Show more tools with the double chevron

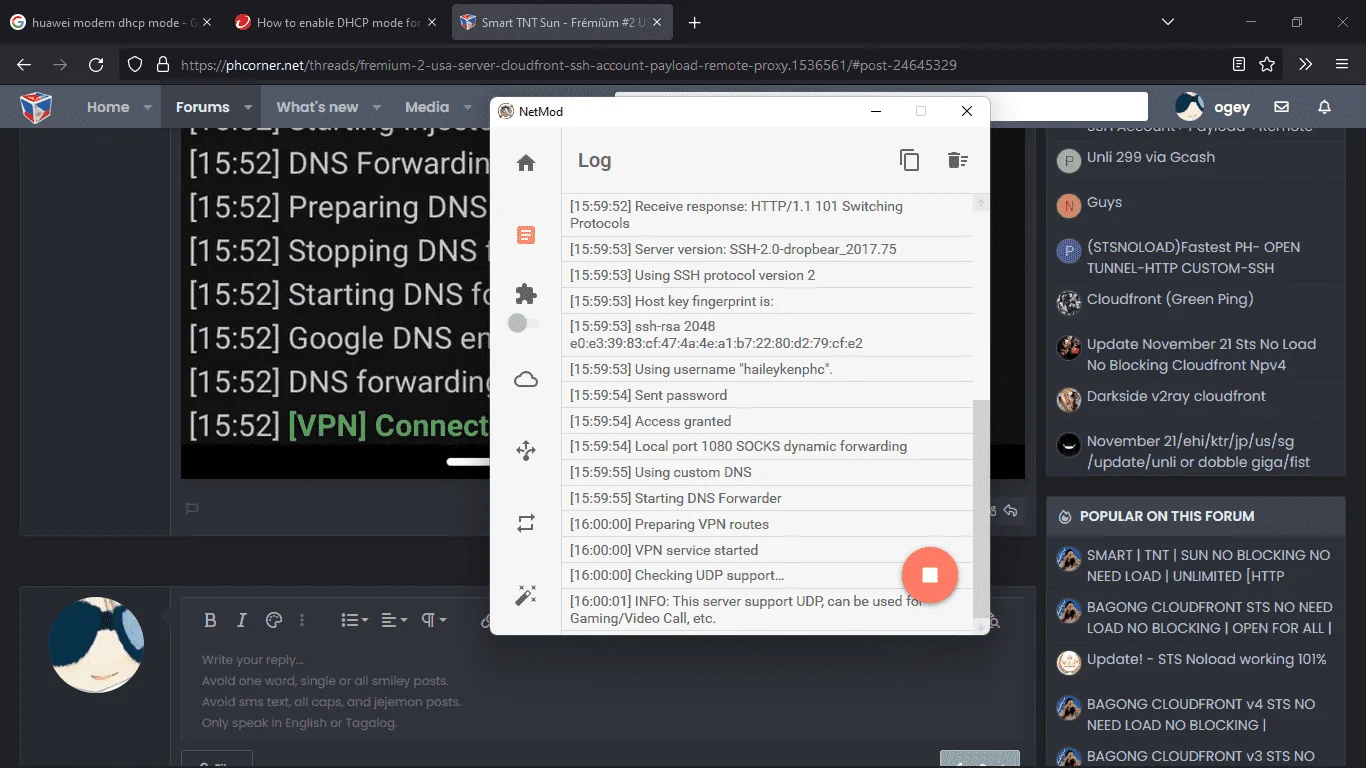coord(1305,64)
